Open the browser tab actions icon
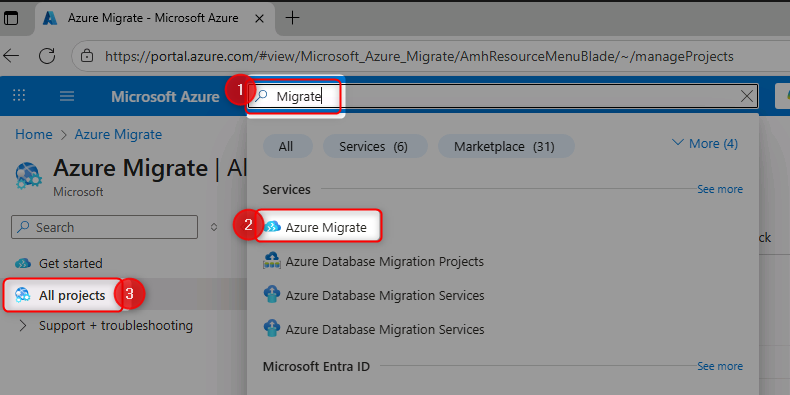The width and height of the screenshot is (790, 395). click(x=11, y=19)
